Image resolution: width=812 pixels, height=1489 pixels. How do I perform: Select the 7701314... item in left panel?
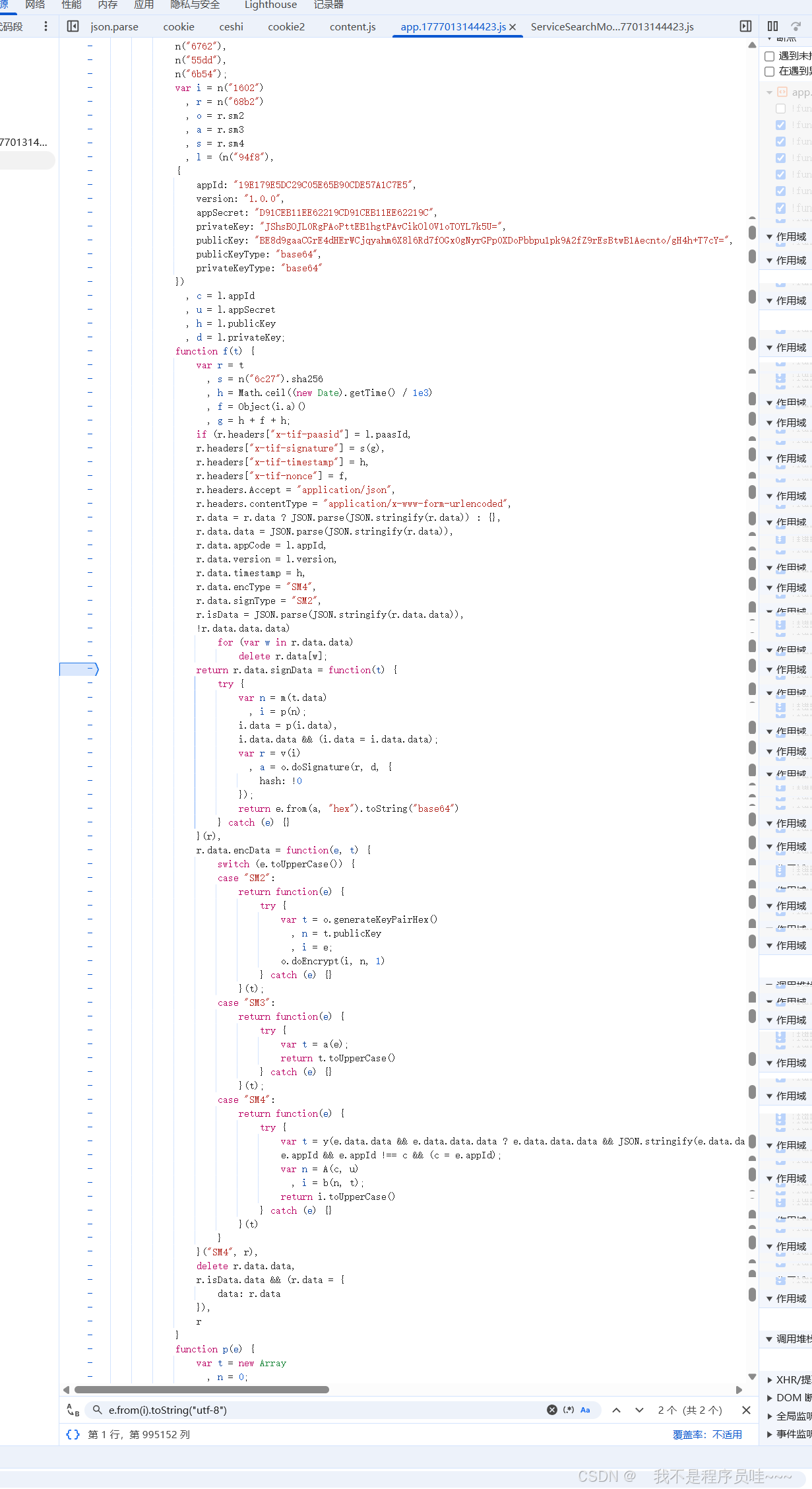(24, 142)
